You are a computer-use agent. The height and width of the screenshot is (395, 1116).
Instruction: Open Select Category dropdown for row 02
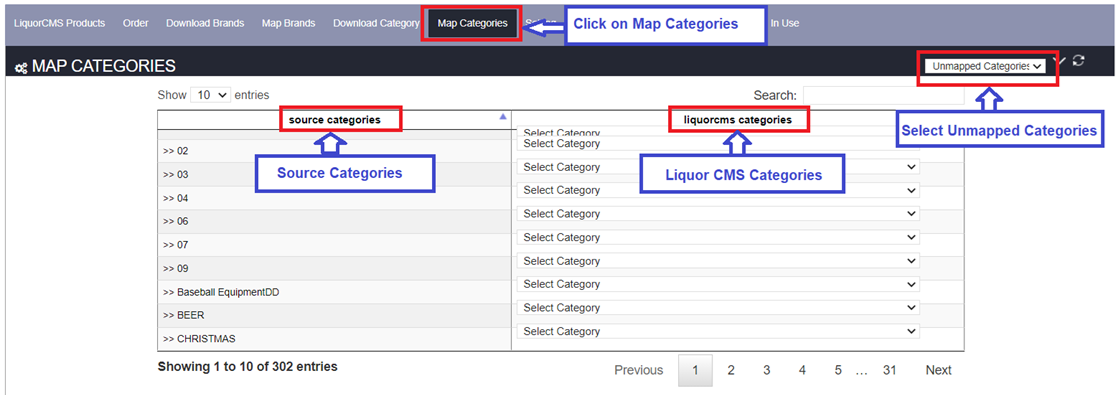tap(718, 144)
